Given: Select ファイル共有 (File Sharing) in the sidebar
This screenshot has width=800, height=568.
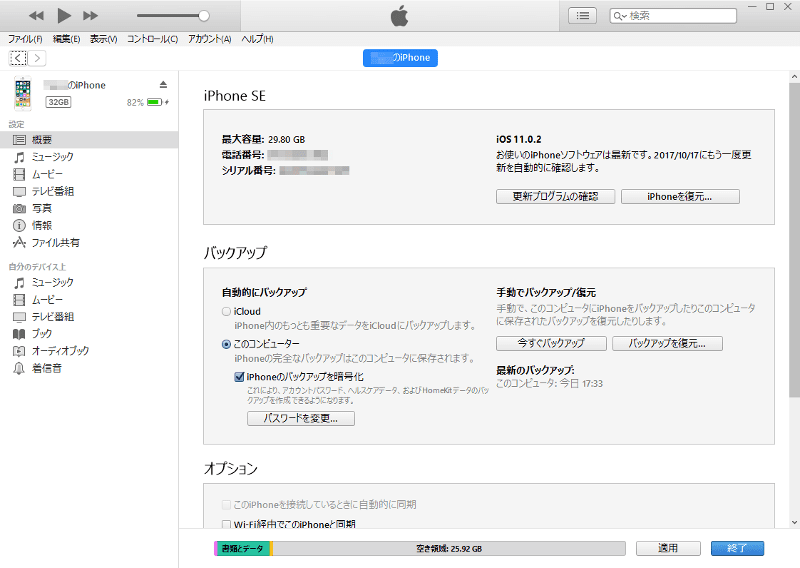Looking at the screenshot, I should coord(55,242).
